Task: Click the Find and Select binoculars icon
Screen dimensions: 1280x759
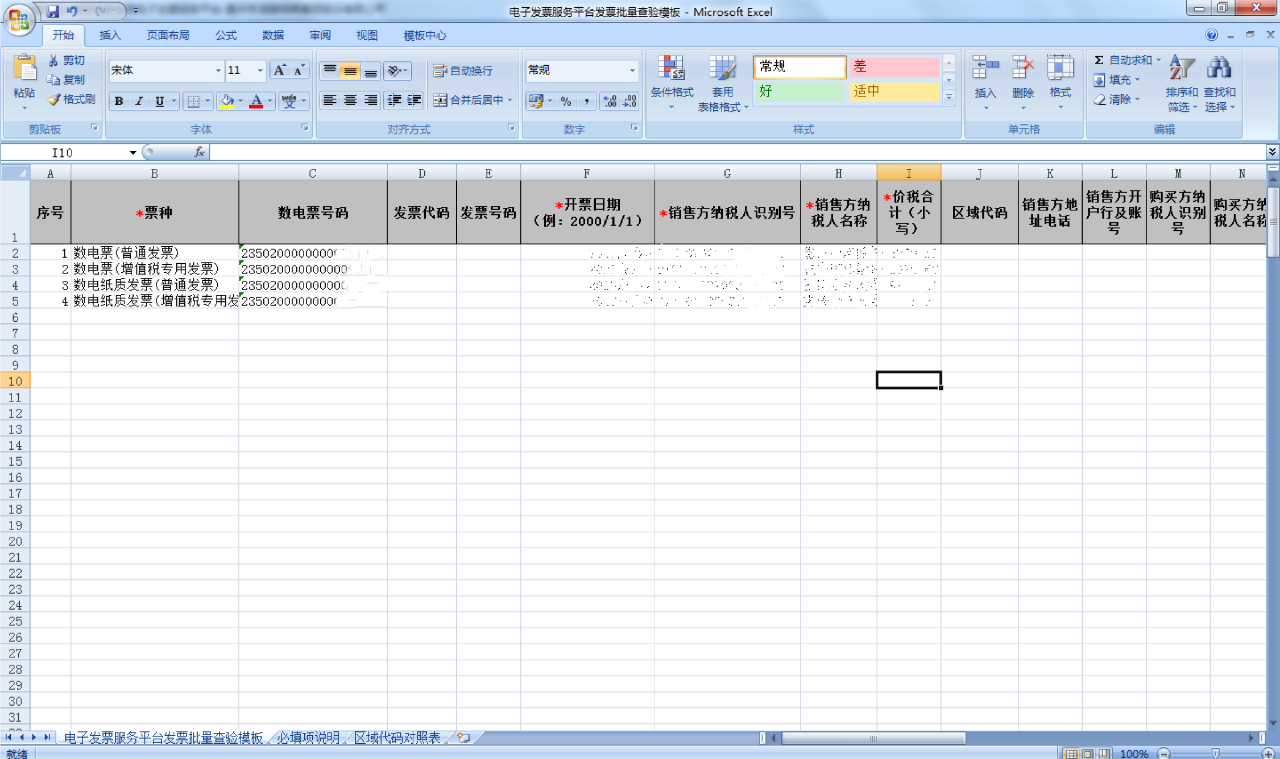Action: [1218, 69]
